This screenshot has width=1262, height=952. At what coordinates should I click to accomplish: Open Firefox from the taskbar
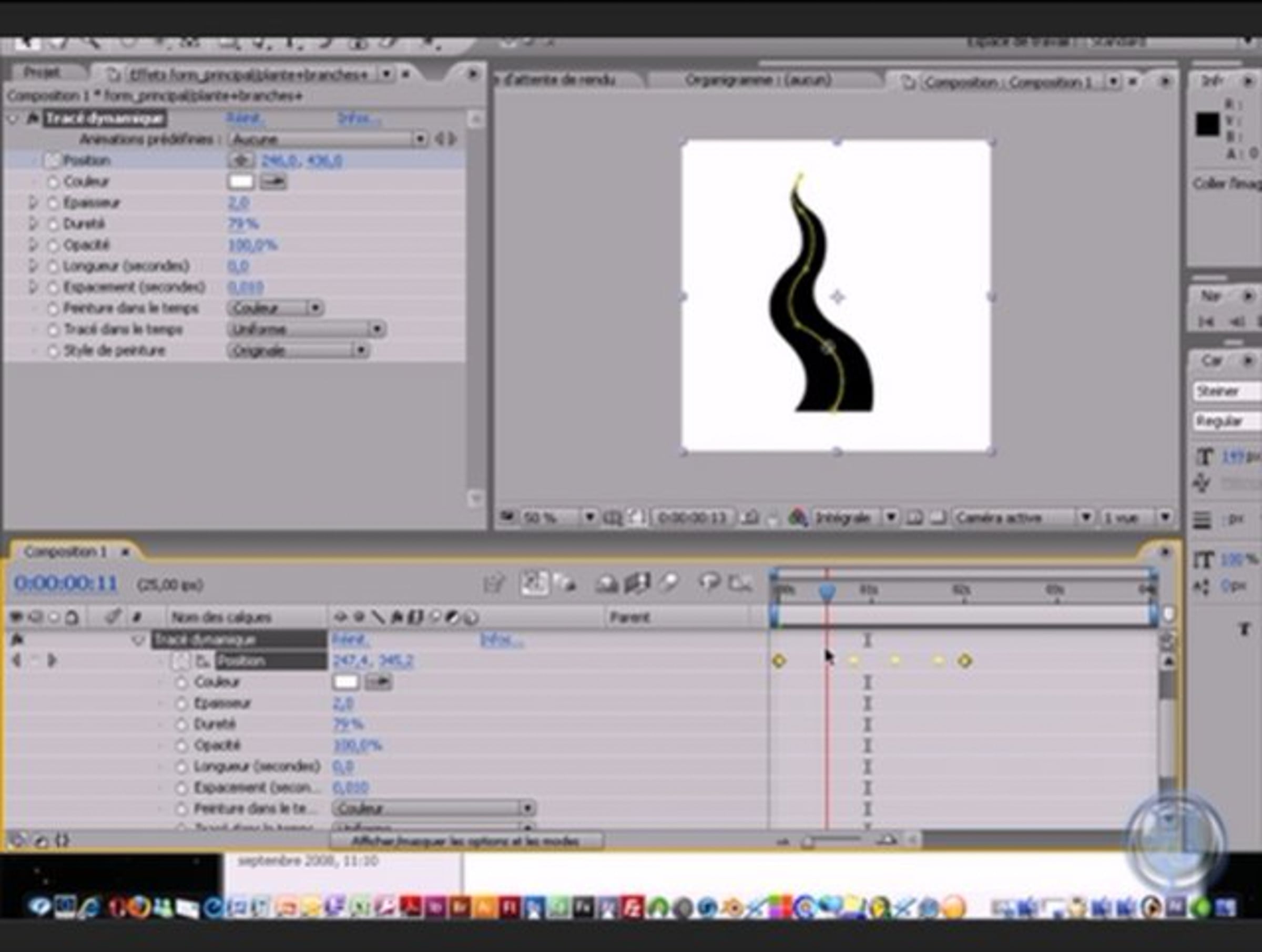tap(139, 907)
